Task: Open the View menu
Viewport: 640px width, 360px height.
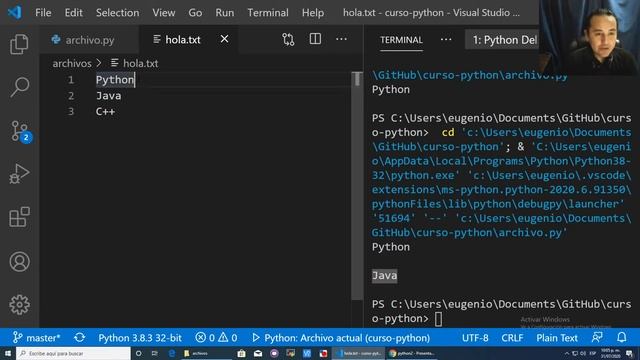Action: coord(164,13)
